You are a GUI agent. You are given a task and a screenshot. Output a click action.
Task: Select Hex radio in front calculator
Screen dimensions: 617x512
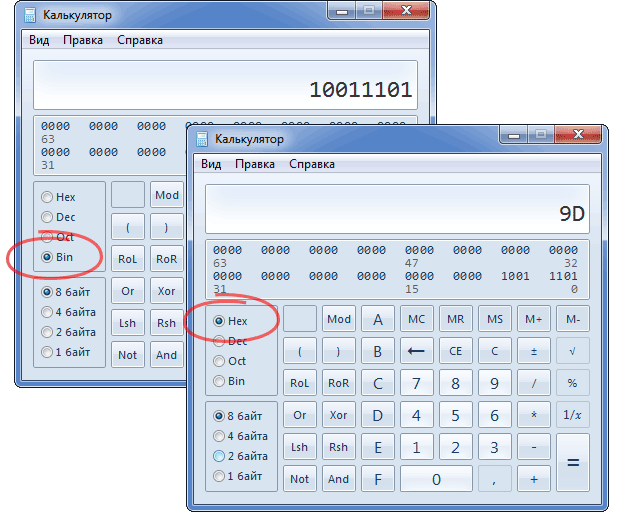pyautogui.click(x=231, y=321)
